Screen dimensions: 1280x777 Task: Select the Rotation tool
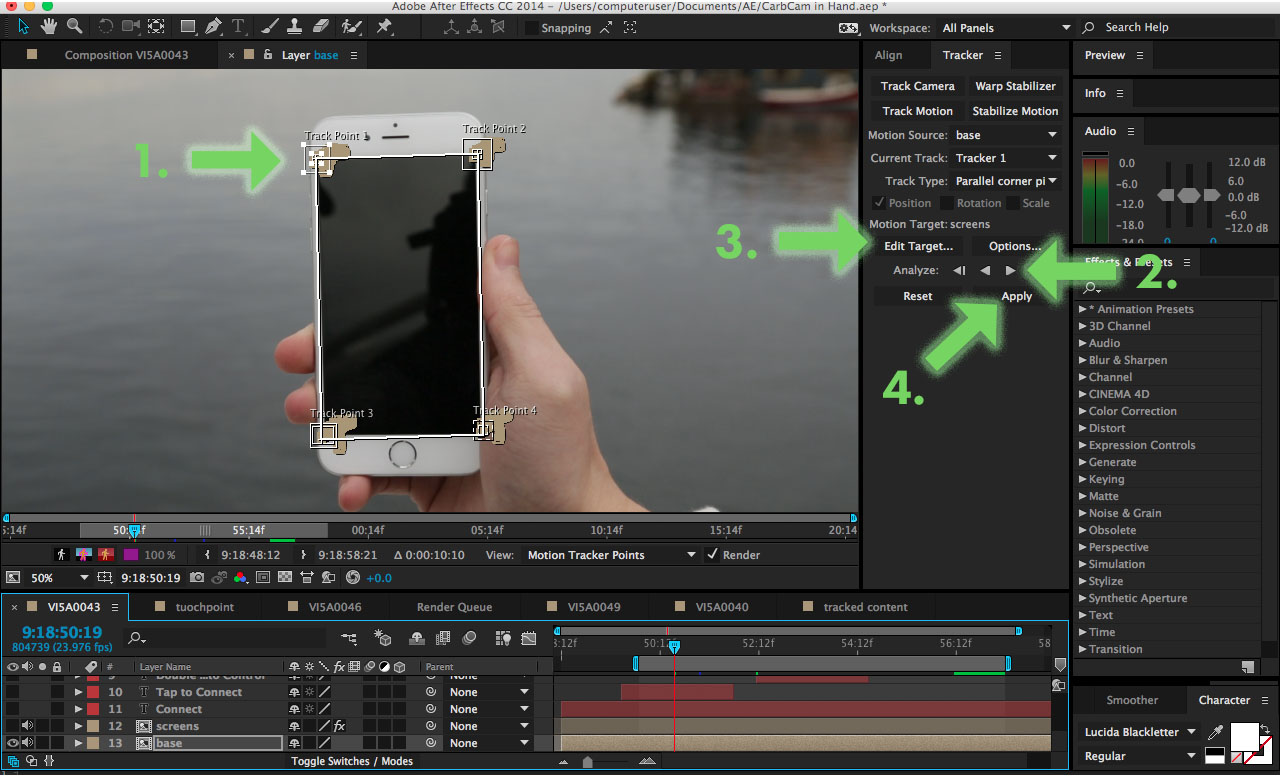click(x=106, y=27)
